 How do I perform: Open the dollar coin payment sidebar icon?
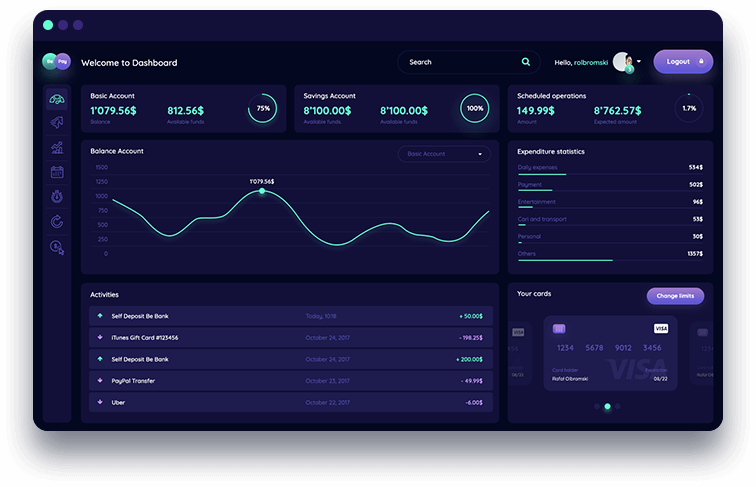57,247
